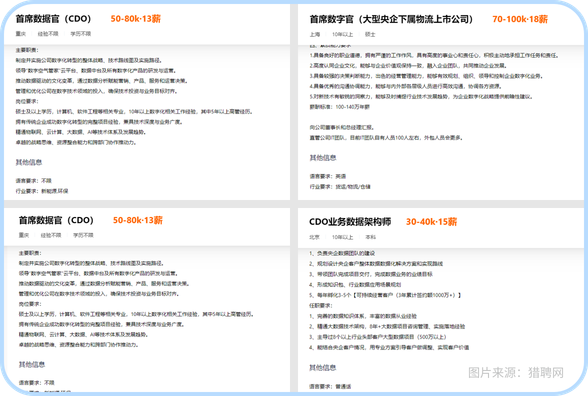Click the 本科 education tag
Screen dimensions: 588x396
[370, 237]
